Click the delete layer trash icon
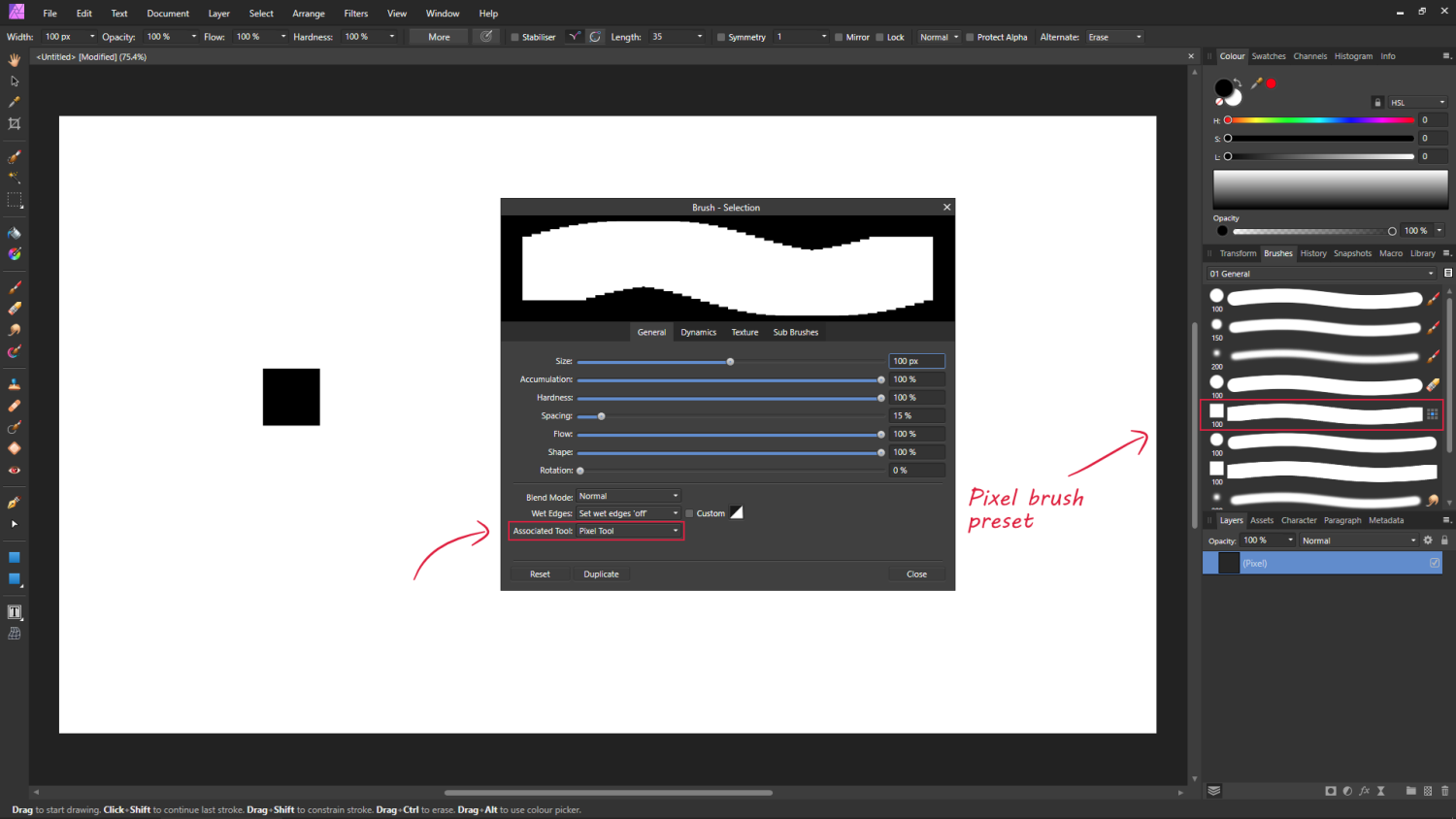The image size is (1456, 819). pos(1444,791)
